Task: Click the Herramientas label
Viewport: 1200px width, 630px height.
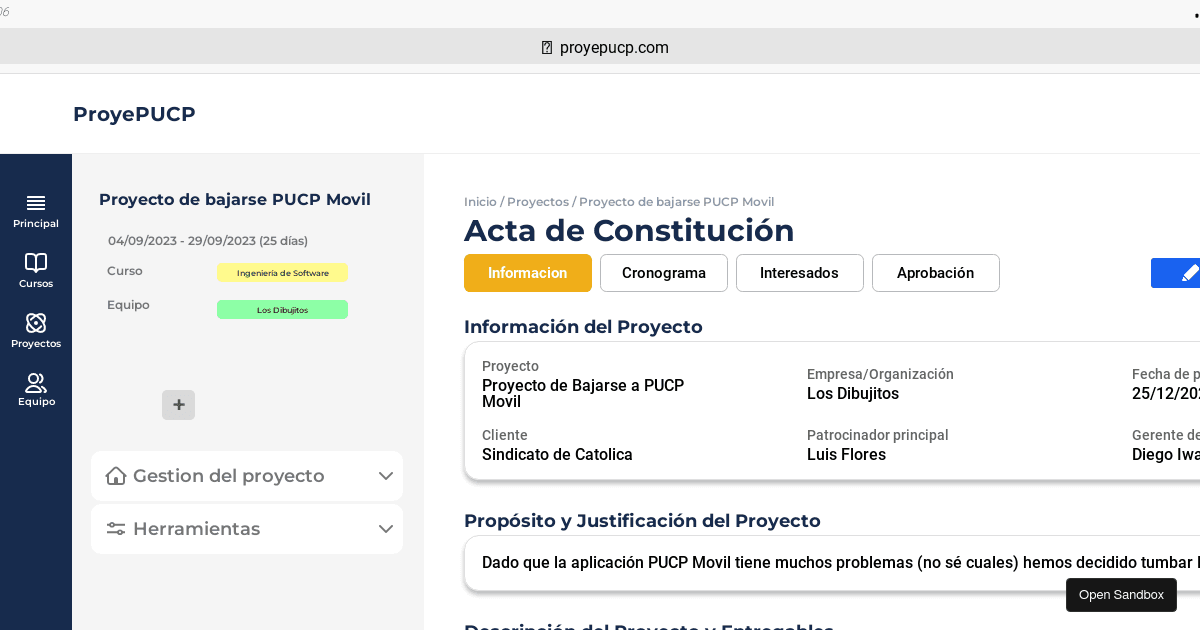Action: point(197,529)
